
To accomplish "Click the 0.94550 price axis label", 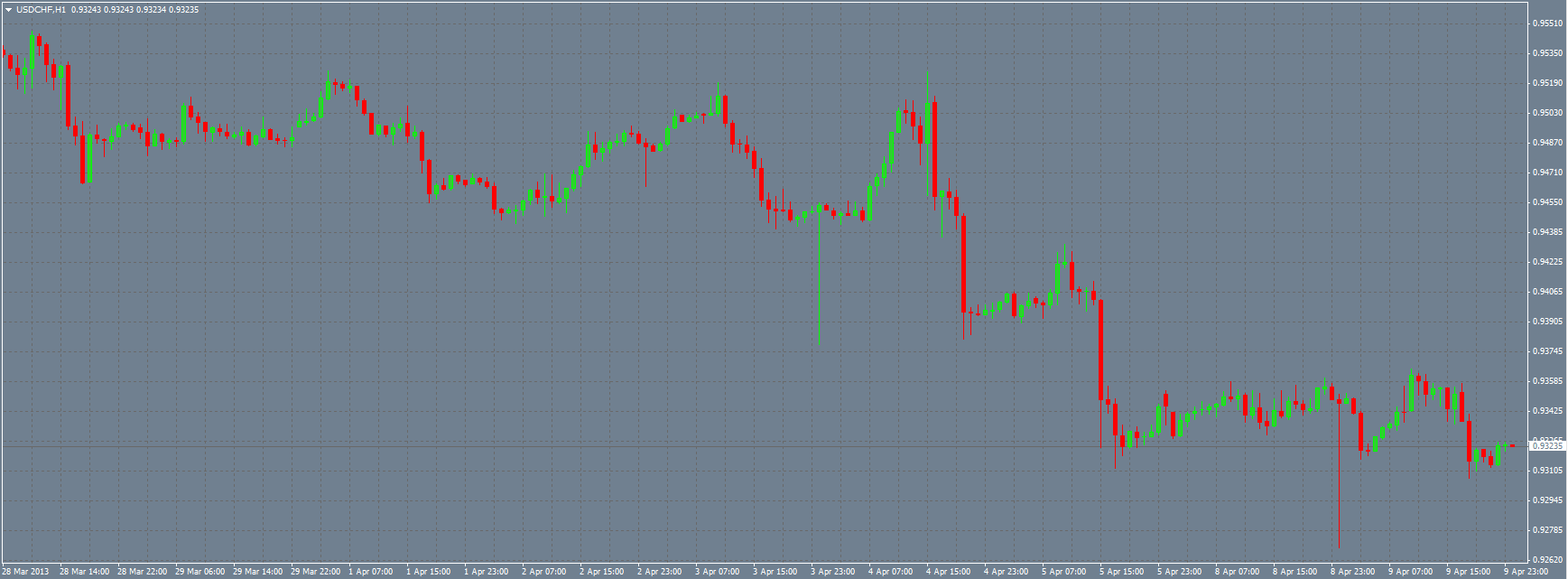I will coord(1549,202).
